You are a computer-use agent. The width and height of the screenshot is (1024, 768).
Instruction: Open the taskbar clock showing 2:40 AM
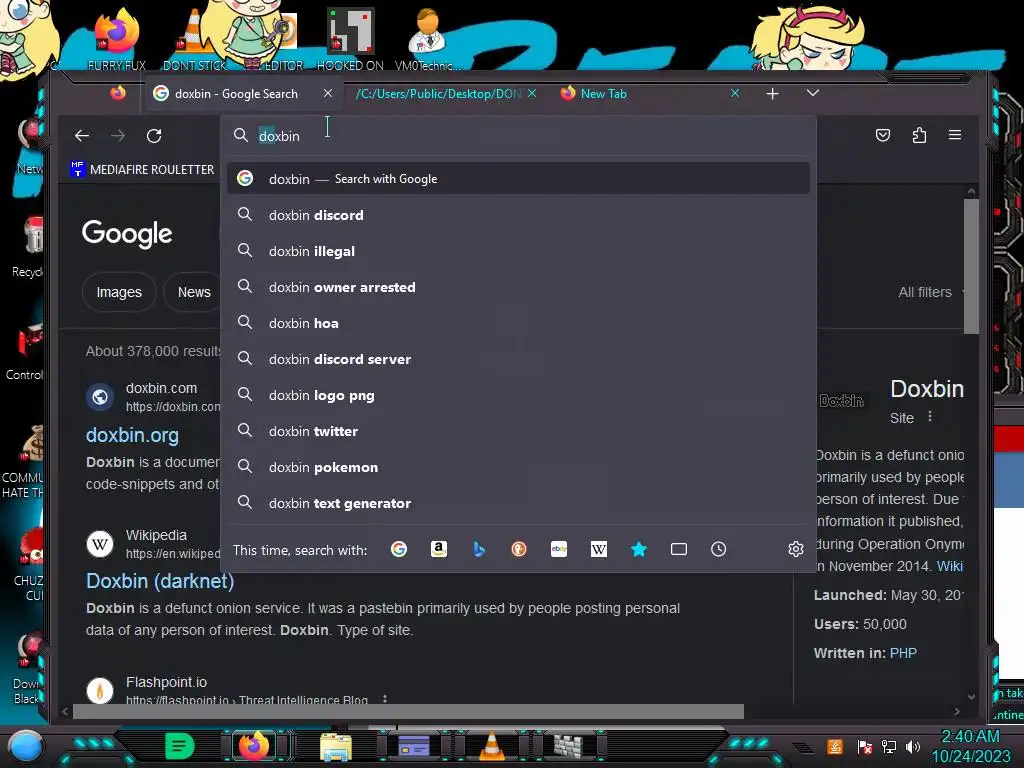click(970, 746)
